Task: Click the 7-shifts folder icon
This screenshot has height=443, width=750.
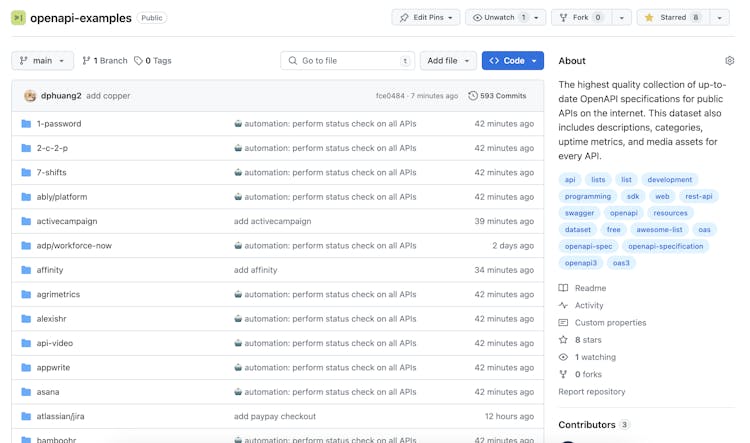Action: tap(26, 173)
